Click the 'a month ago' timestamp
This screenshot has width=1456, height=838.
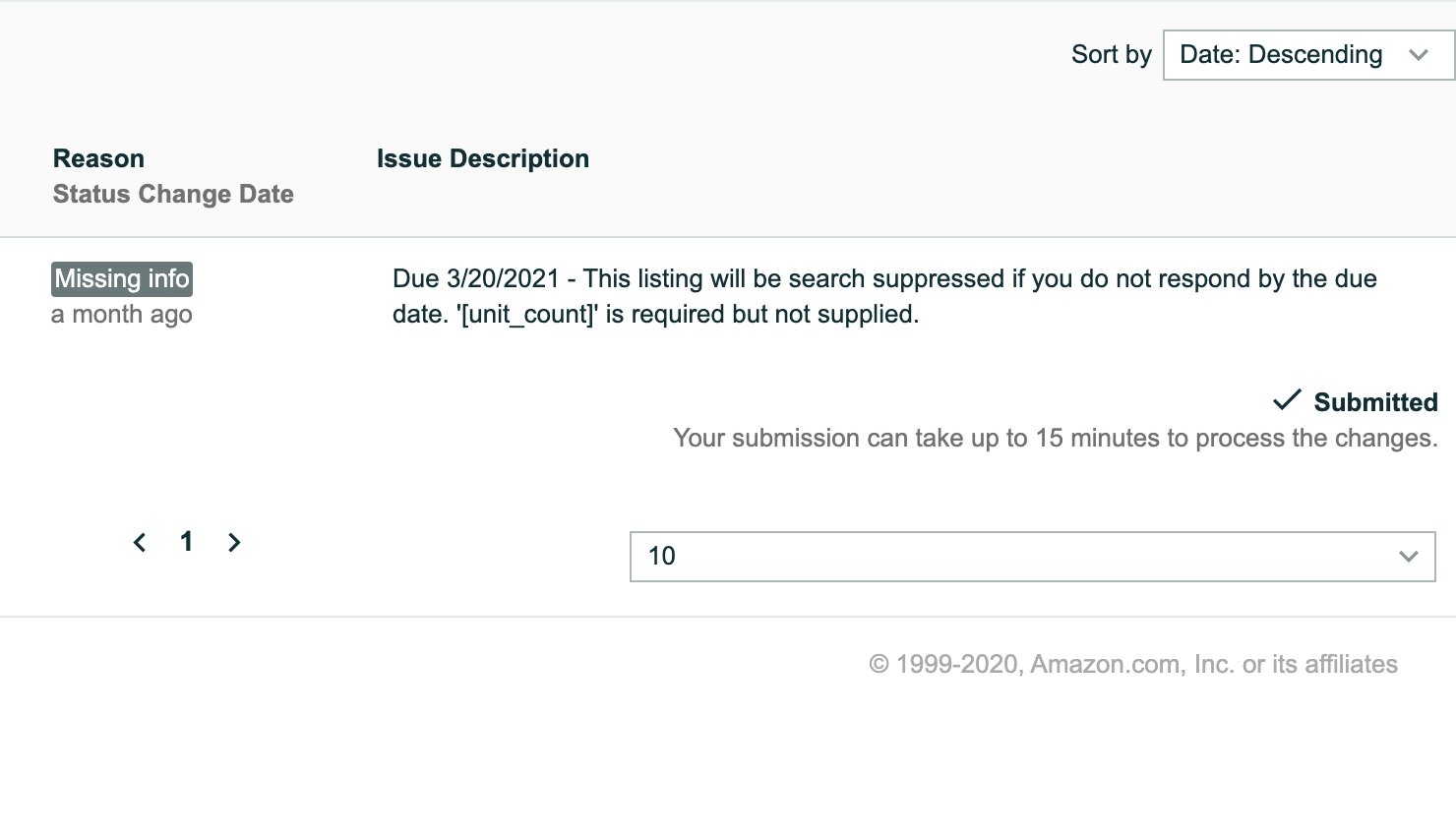[122, 315]
